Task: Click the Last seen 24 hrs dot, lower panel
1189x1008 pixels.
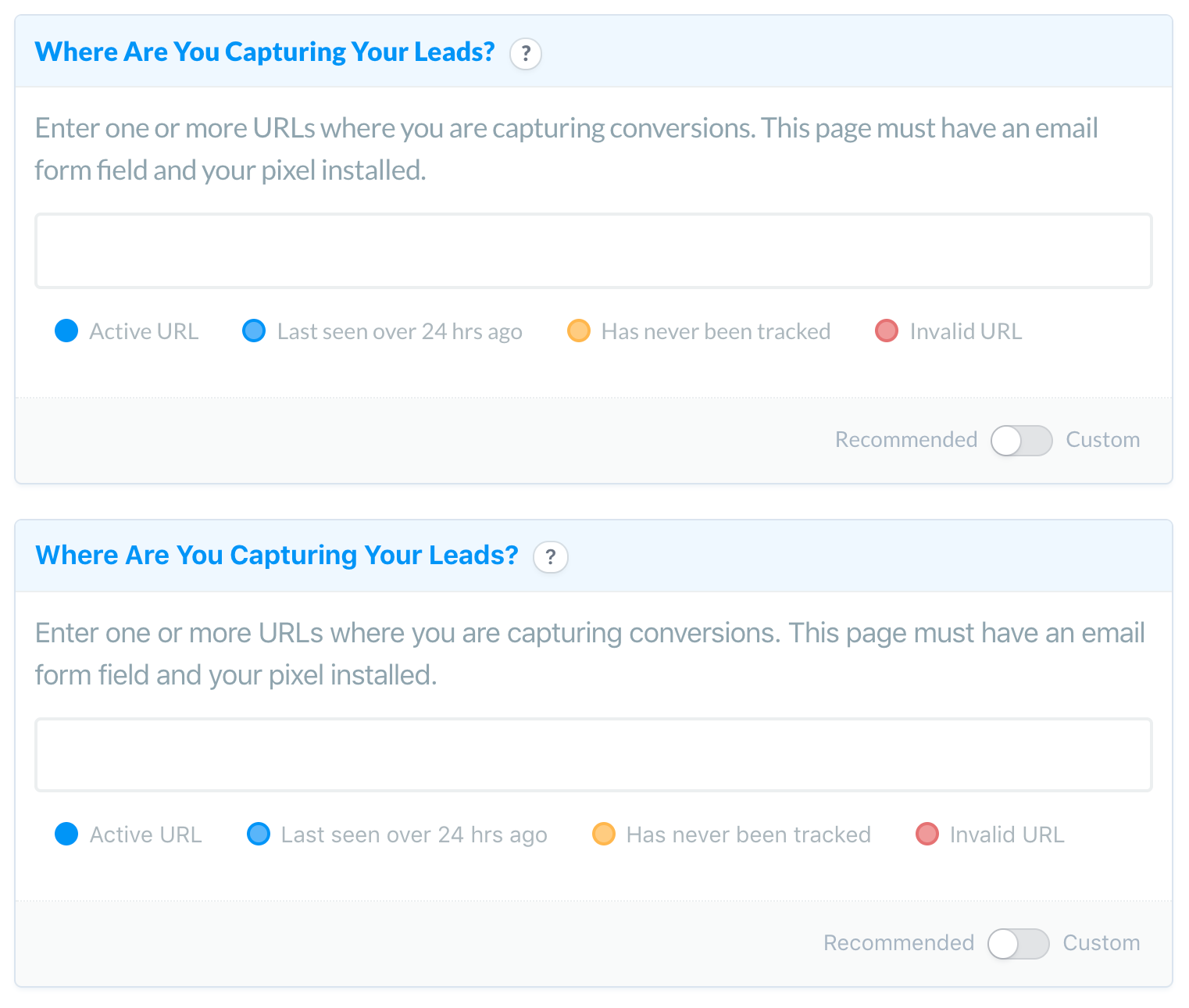Action: click(259, 835)
